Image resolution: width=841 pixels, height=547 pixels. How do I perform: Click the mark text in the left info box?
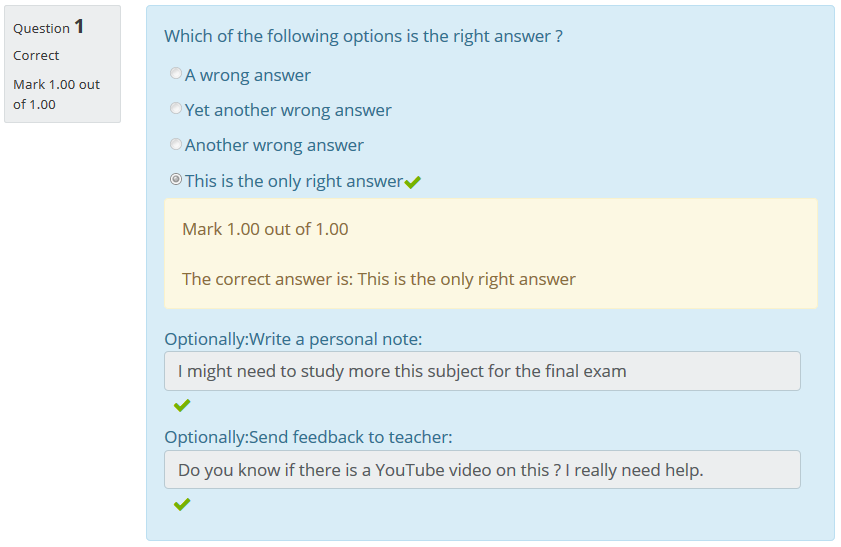[x=56, y=94]
